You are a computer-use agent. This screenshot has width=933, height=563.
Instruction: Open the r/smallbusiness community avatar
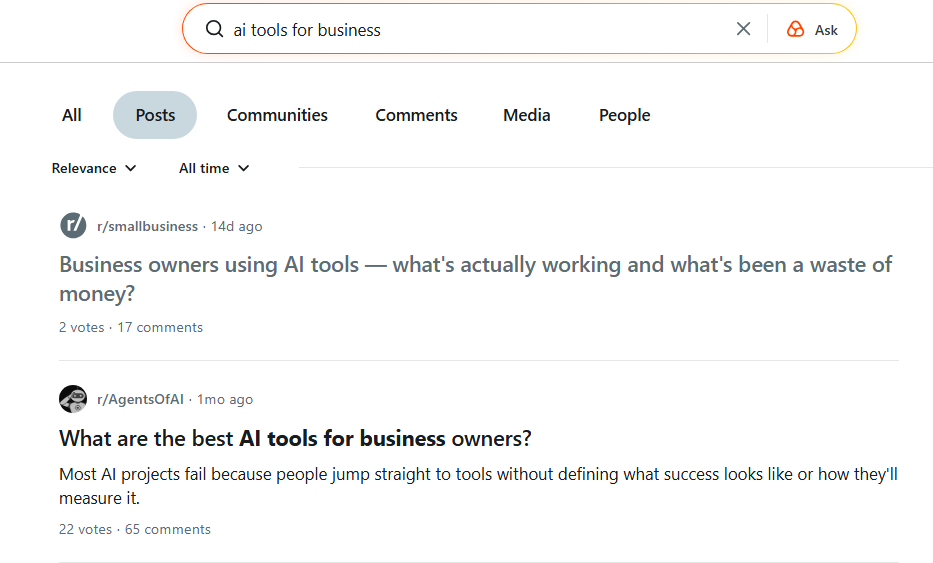(73, 226)
